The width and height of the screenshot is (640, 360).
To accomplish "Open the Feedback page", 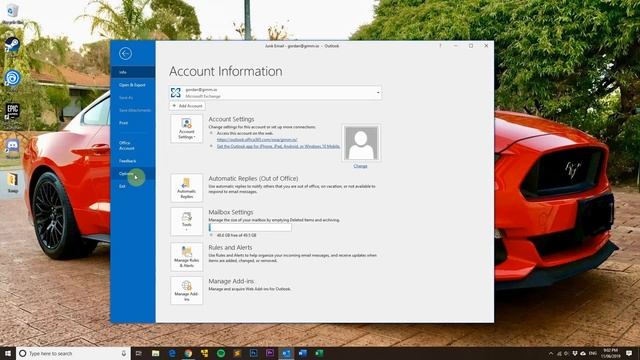I will (133, 161).
